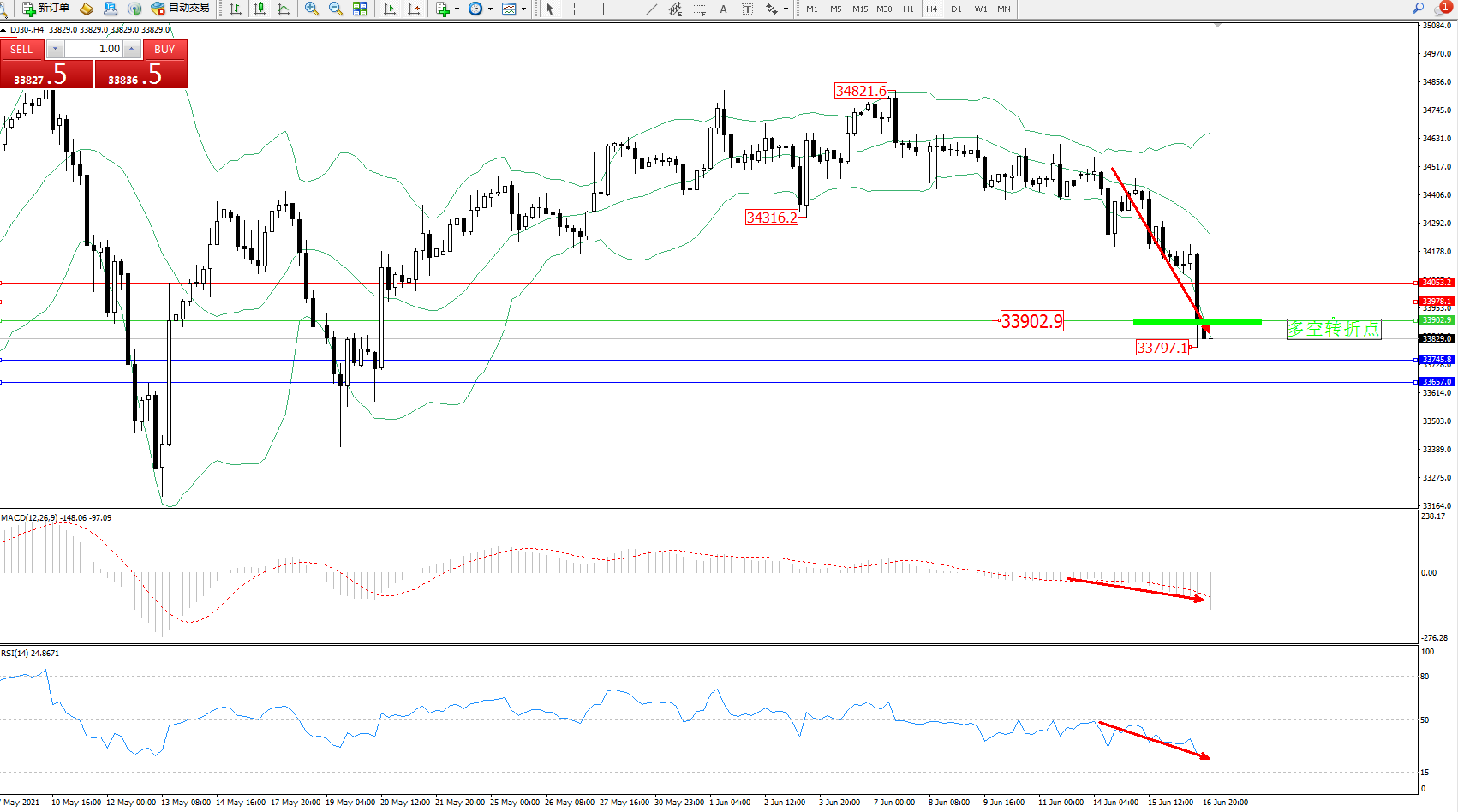1458x812 pixels.
Task: Toggle the chart auto scroll button
Action: 390,9
